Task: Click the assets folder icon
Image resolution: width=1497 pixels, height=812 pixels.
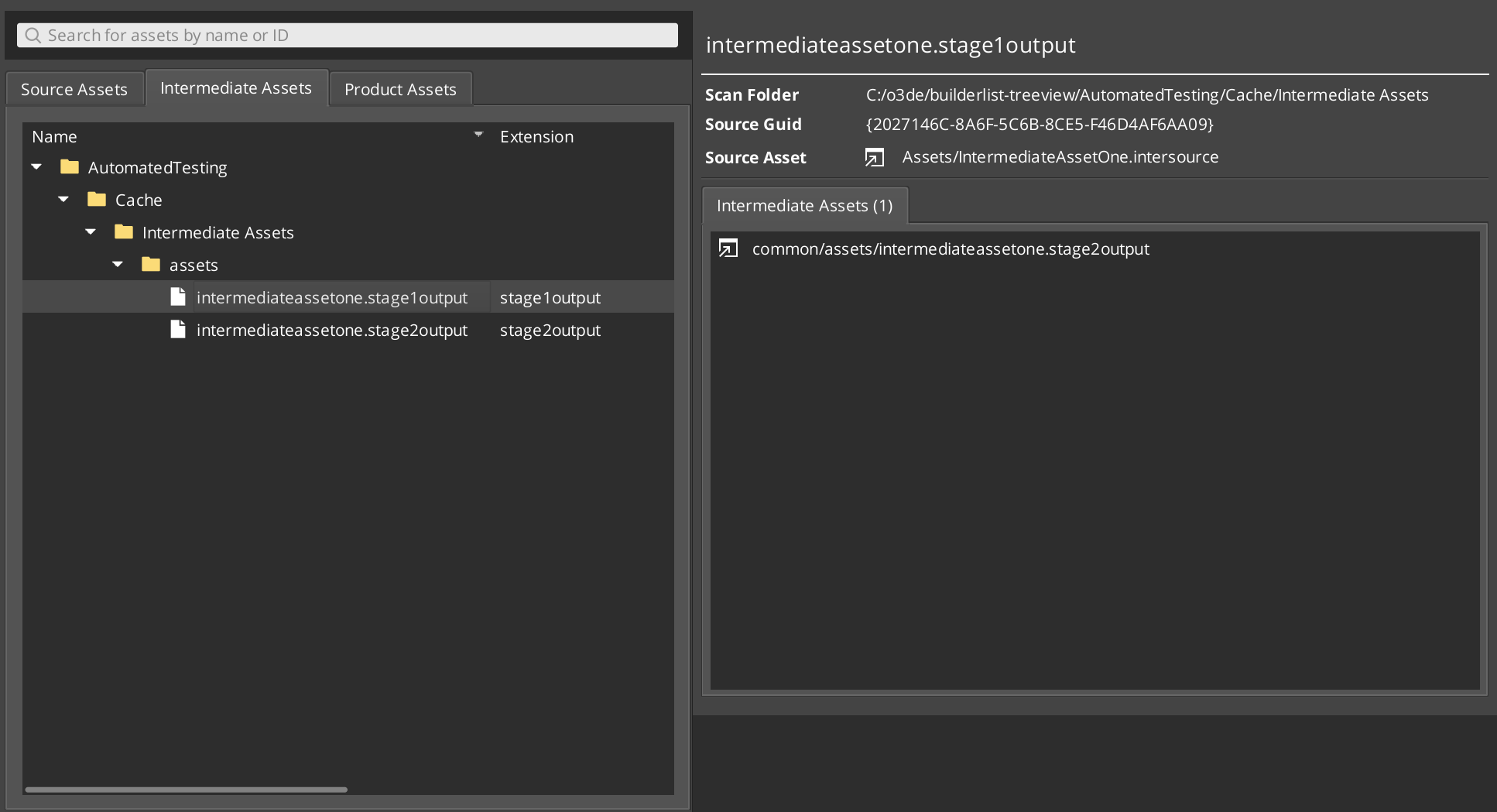Action: click(151, 264)
